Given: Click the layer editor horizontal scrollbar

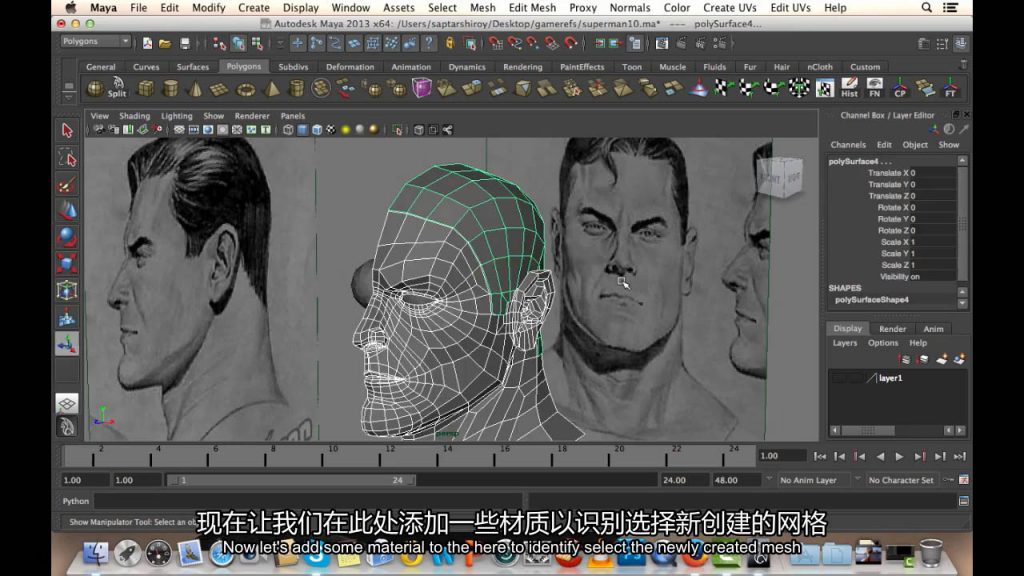Looking at the screenshot, I should (868, 430).
